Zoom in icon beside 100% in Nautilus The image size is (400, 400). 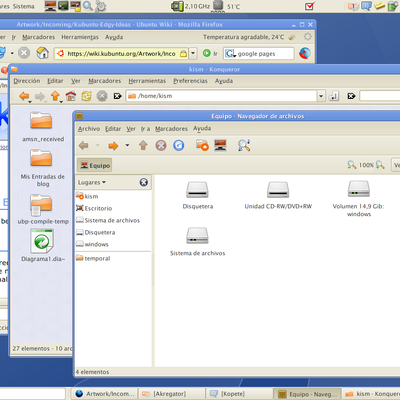click(380, 165)
